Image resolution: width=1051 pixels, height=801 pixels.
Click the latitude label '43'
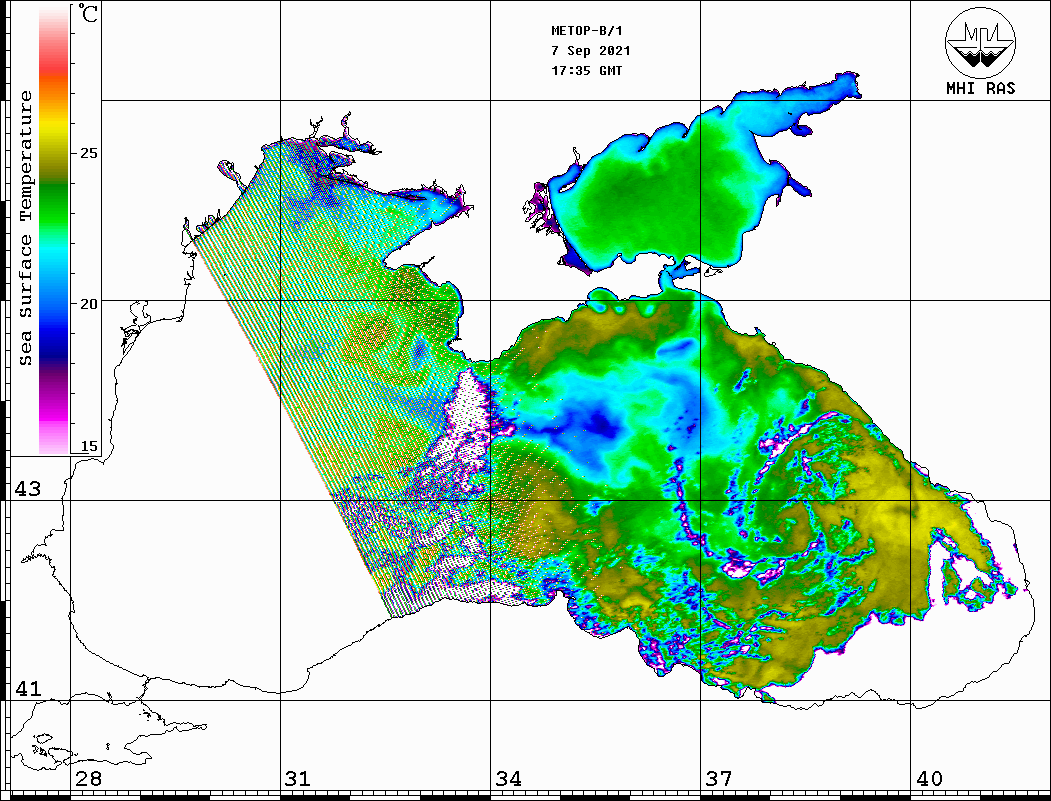coord(28,489)
